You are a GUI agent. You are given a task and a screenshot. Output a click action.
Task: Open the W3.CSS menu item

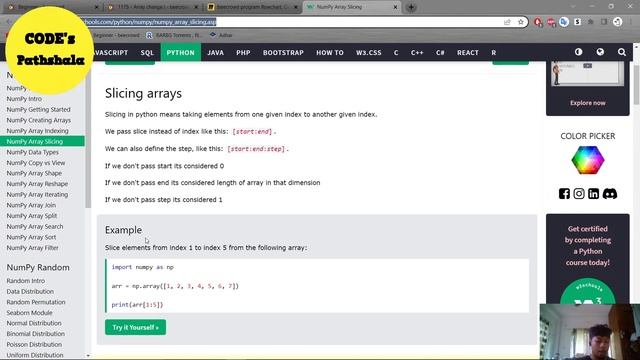click(369, 53)
